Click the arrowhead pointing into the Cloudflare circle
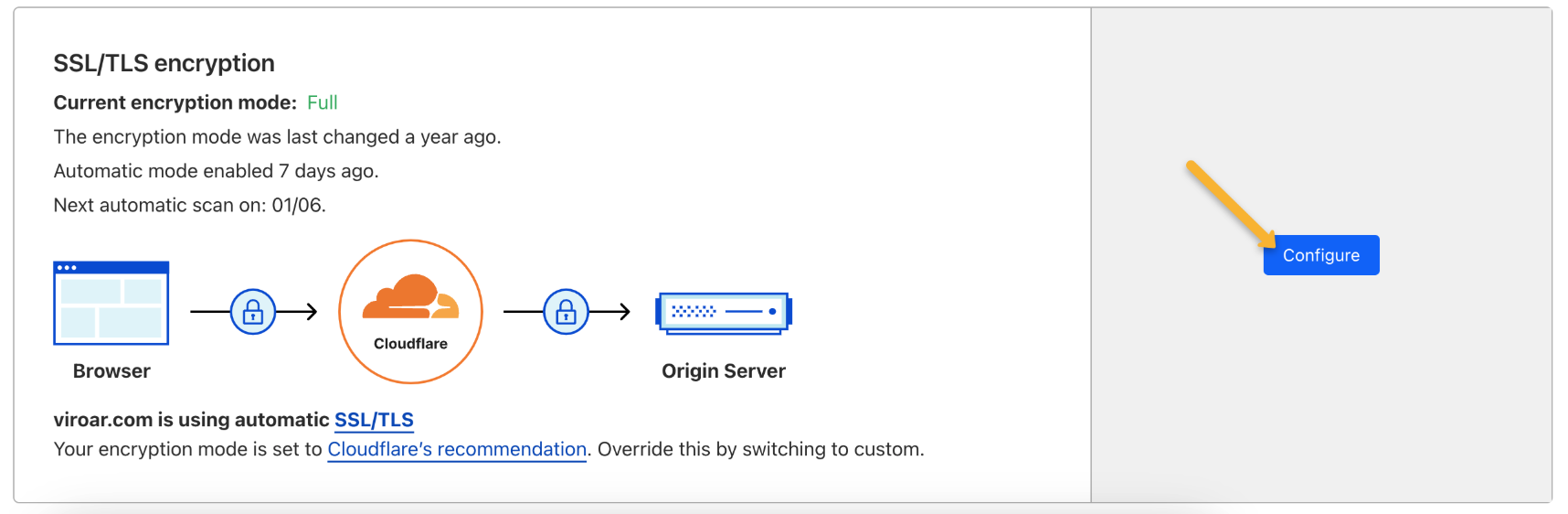1568x514 pixels. [311, 312]
